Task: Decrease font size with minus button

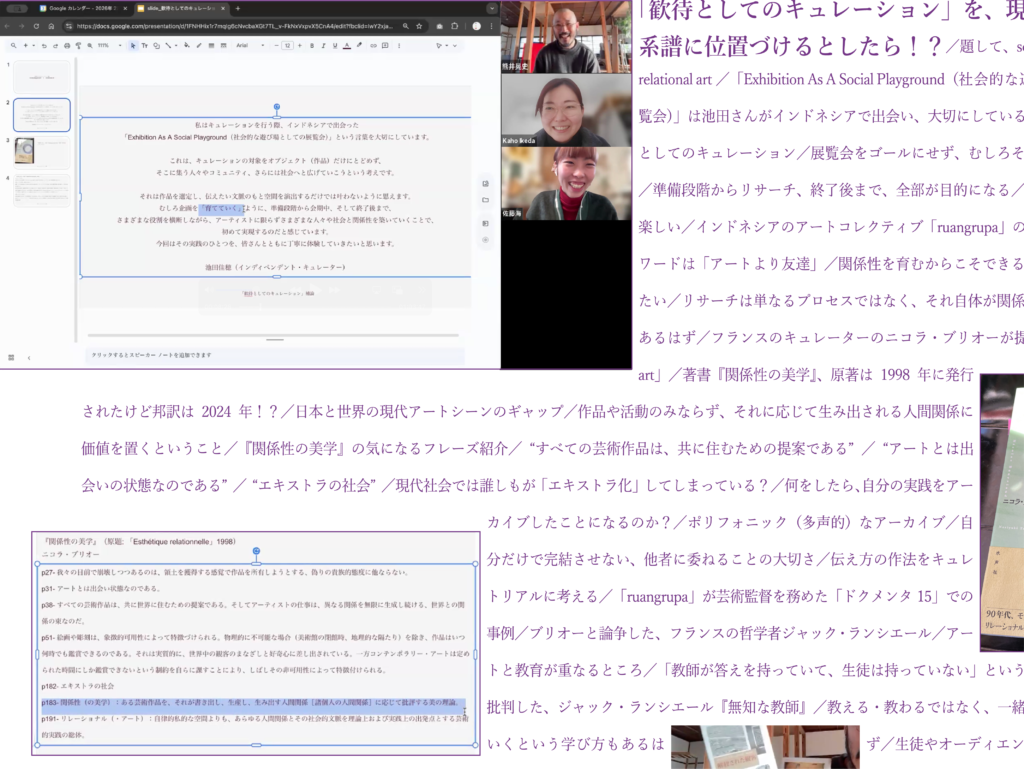Action: coord(276,45)
